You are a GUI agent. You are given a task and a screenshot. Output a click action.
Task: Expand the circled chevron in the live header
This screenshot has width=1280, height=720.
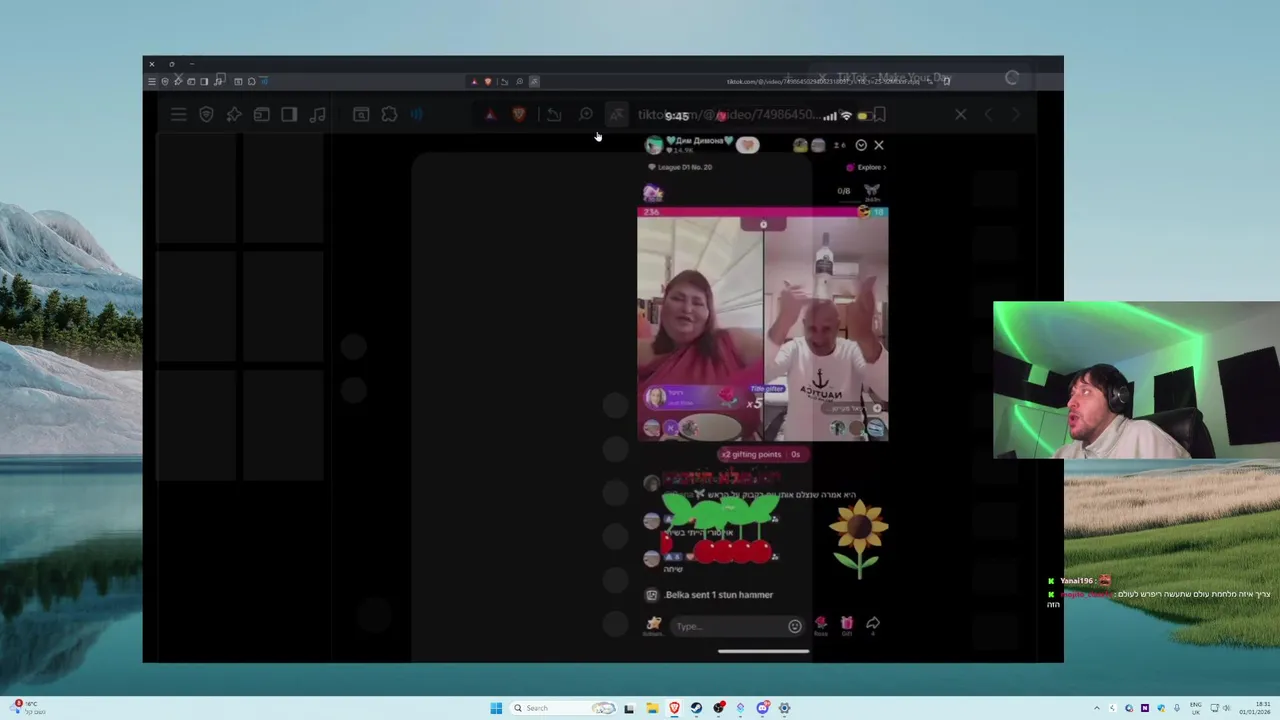[x=861, y=145]
